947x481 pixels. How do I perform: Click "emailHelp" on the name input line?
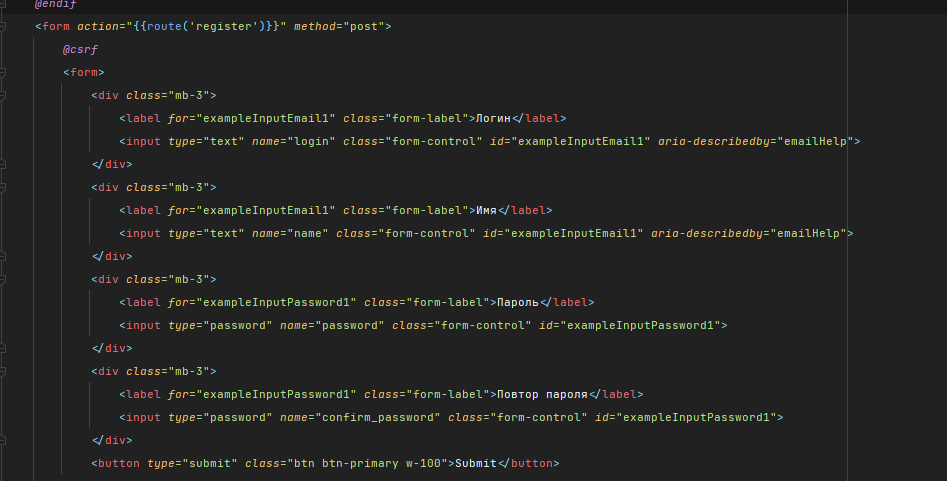(x=808, y=233)
